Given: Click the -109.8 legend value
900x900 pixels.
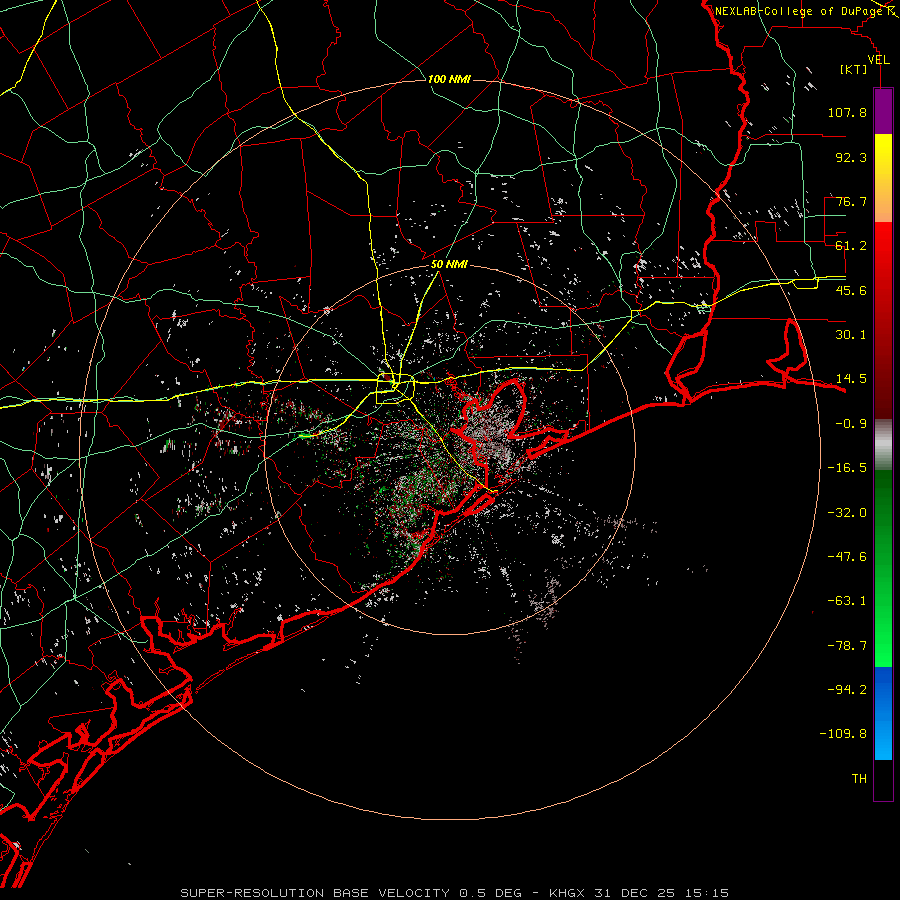Looking at the screenshot, I should point(843,734).
